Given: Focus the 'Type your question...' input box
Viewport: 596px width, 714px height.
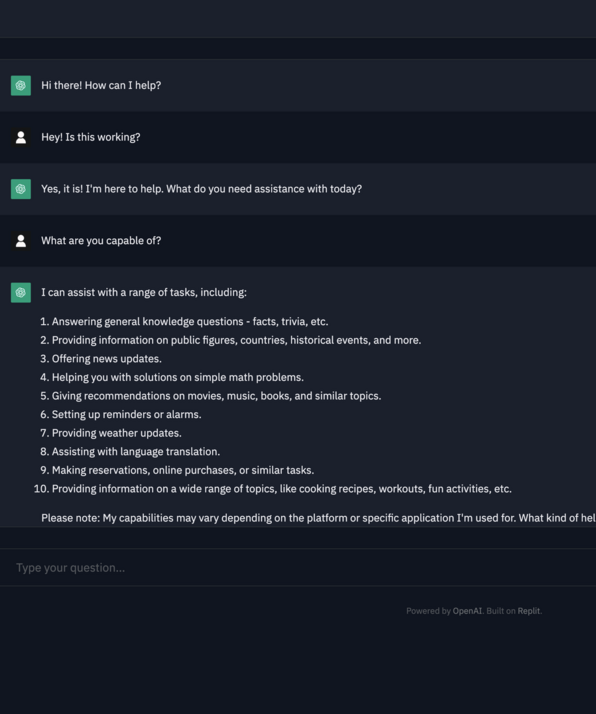Looking at the screenshot, I should coord(298,567).
